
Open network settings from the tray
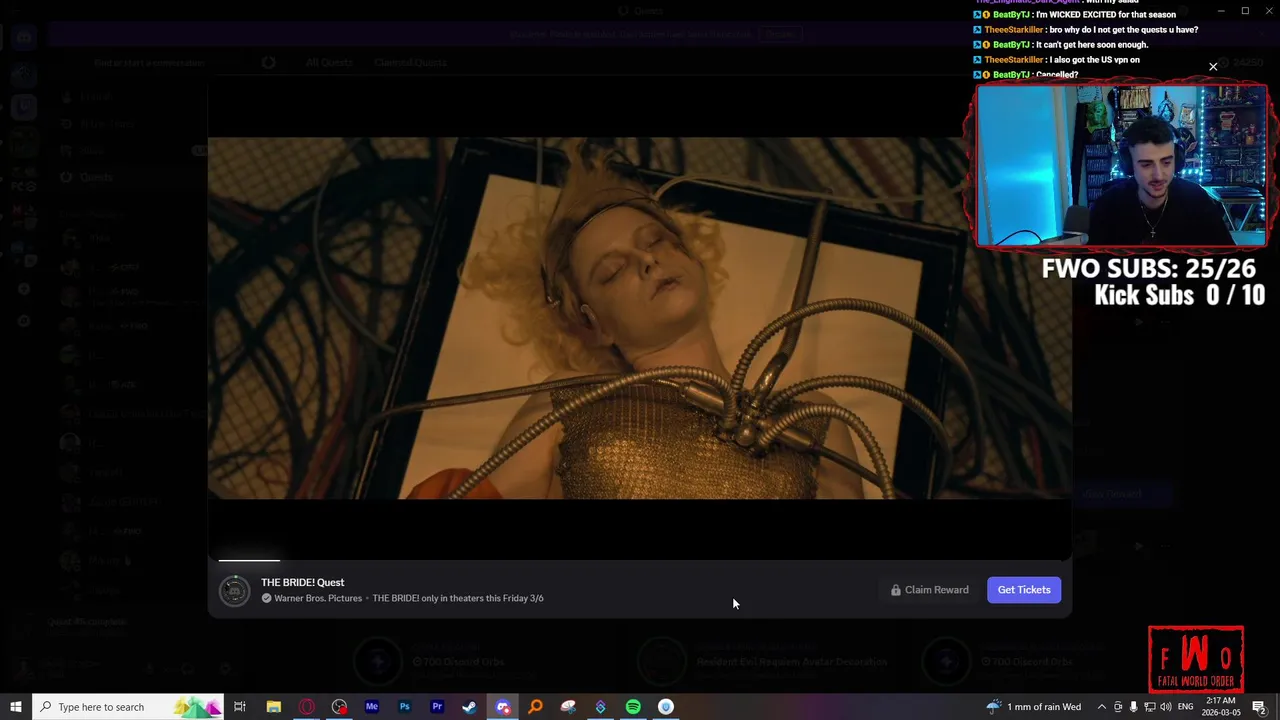[1148, 707]
